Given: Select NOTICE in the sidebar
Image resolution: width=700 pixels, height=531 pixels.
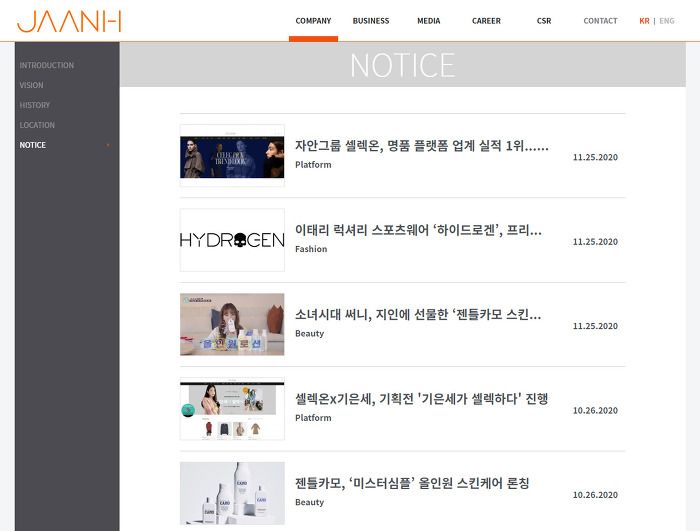Looking at the screenshot, I should (x=33, y=145).
